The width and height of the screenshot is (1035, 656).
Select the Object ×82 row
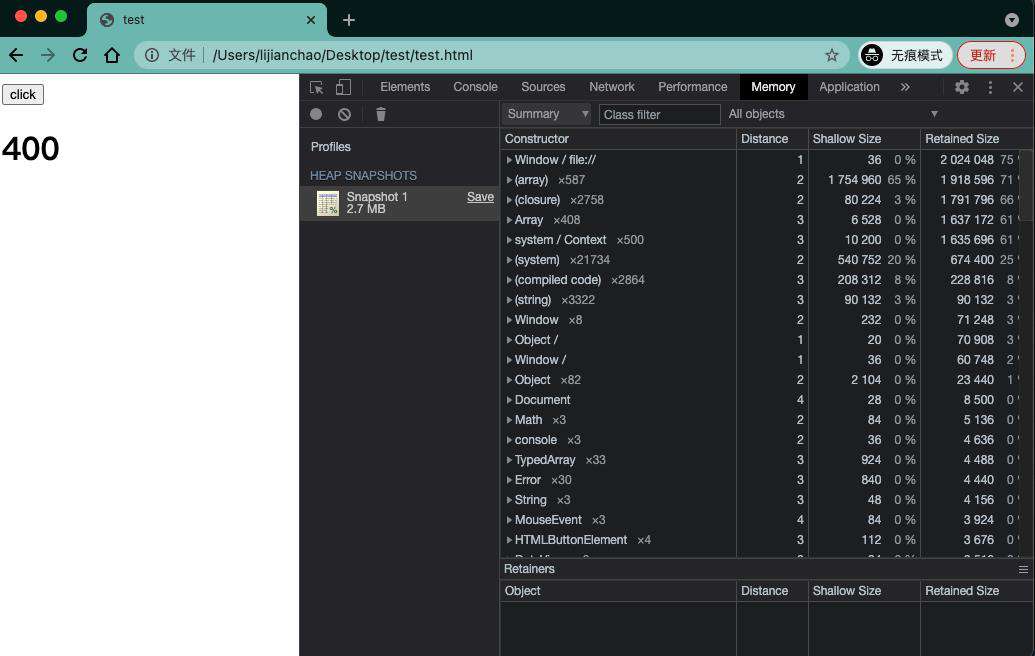point(762,379)
